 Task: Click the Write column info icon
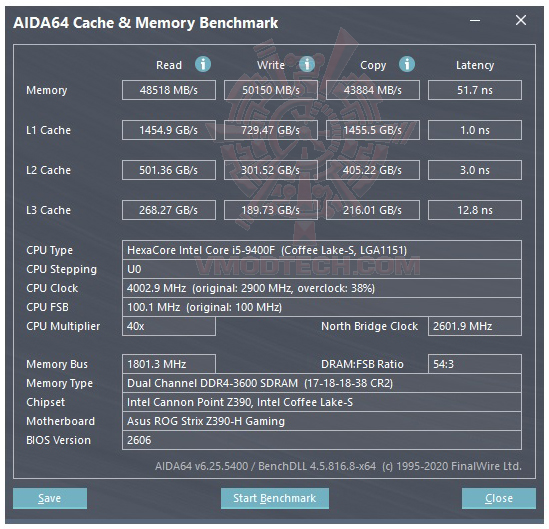307,64
